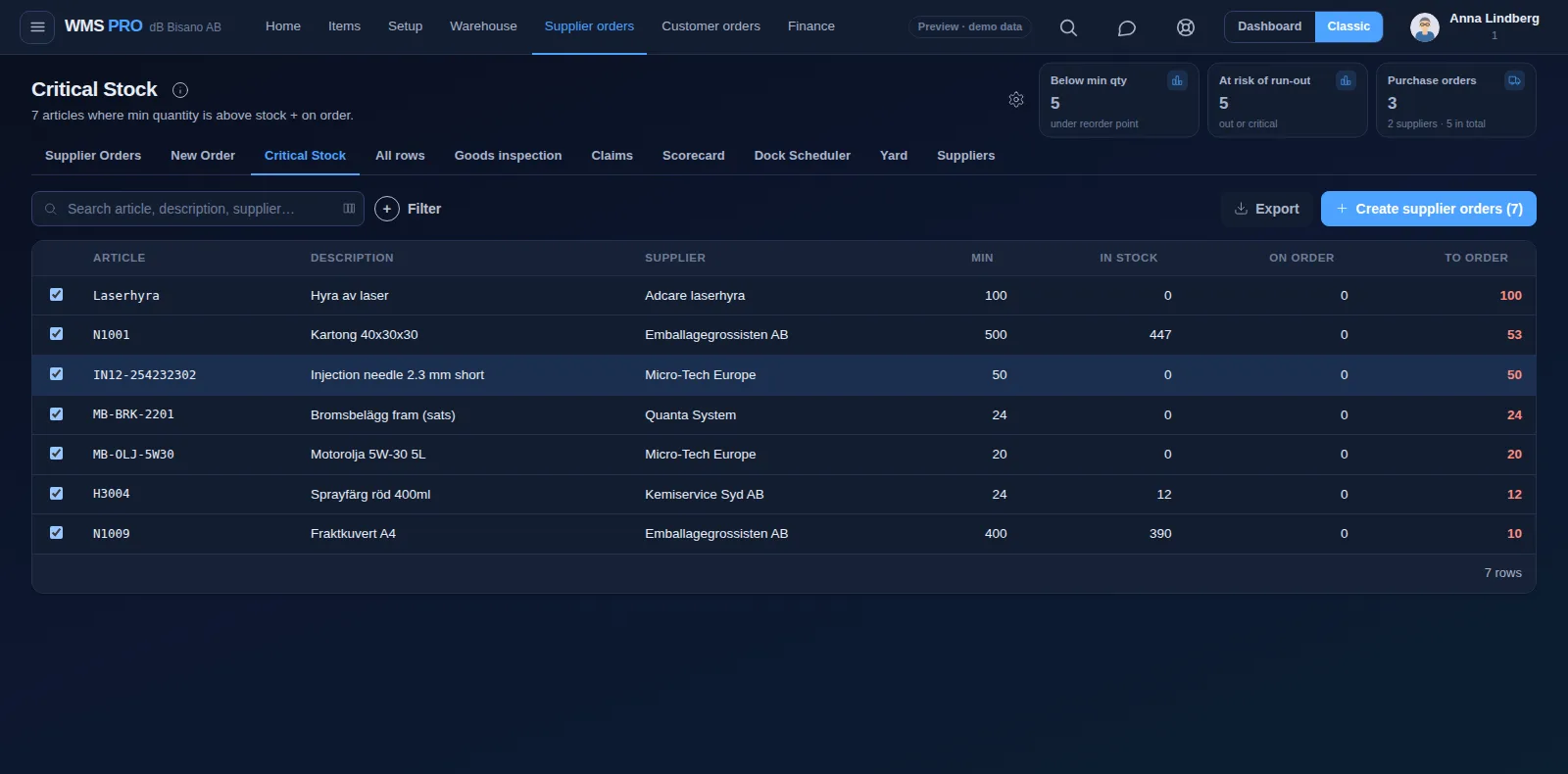
Task: Open the Customer orders menu
Action: point(710,26)
